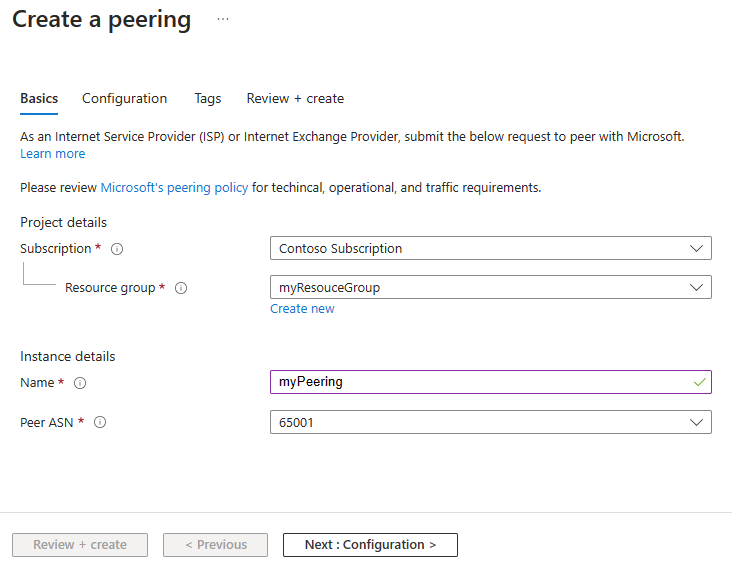Open the Resource group dropdown
The height and width of the screenshot is (567, 732).
tap(491, 287)
